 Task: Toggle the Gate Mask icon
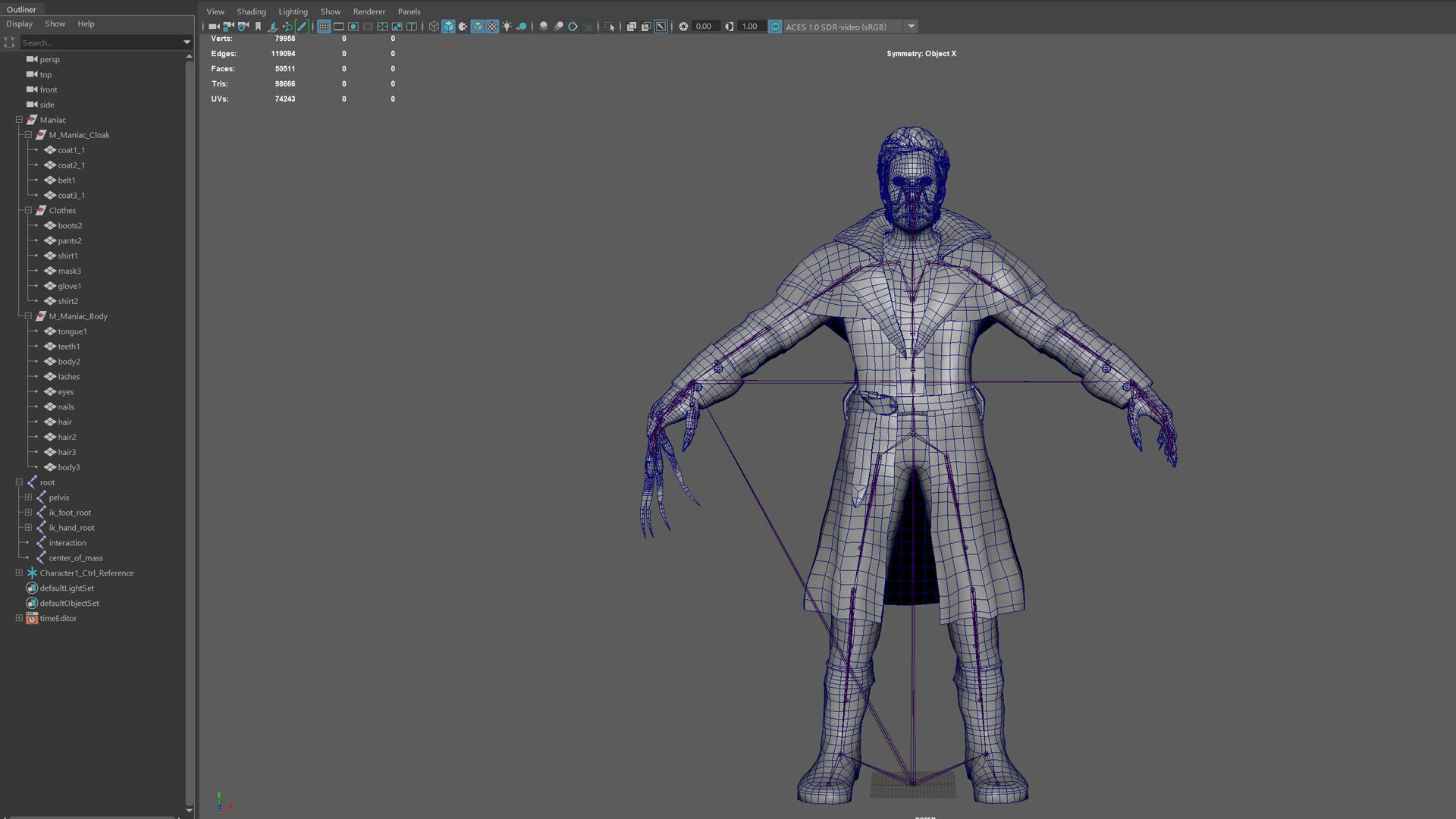pos(368,27)
